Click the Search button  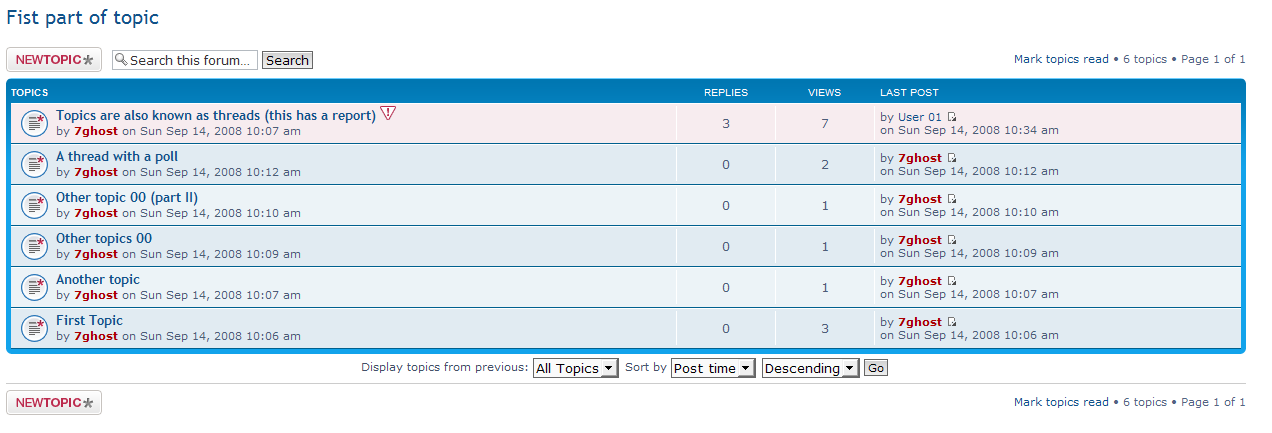[287, 60]
